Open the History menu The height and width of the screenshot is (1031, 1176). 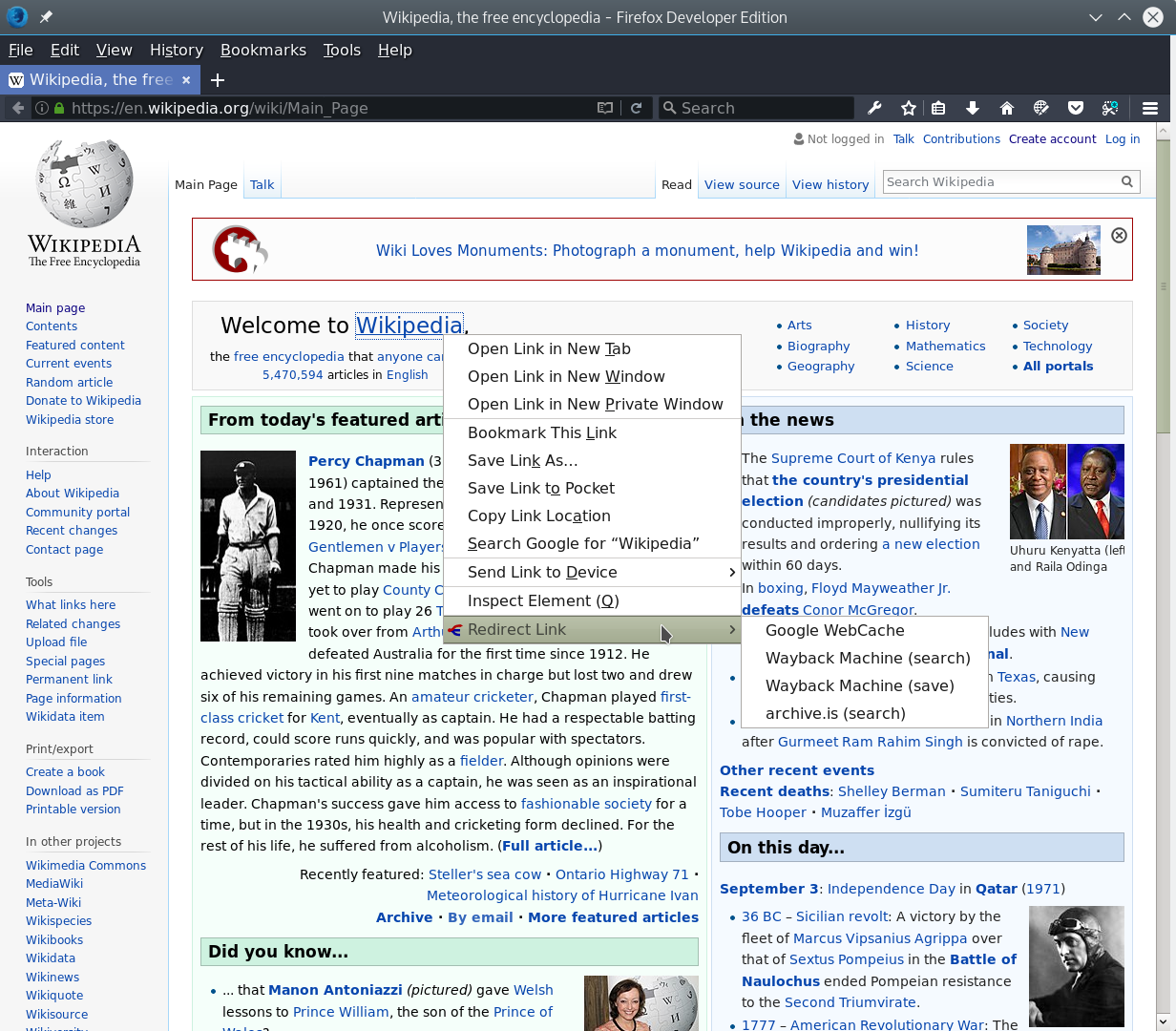[177, 50]
